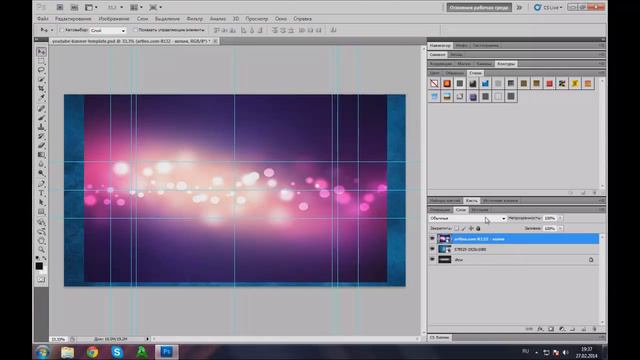Click the new adjustment layer icon
Viewport: 640px width, 360px height.
[562, 329]
